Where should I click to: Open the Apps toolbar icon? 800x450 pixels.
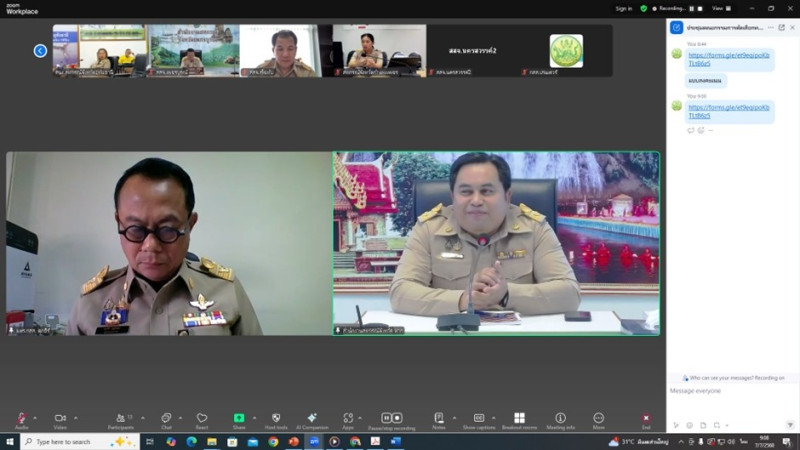(x=348, y=418)
